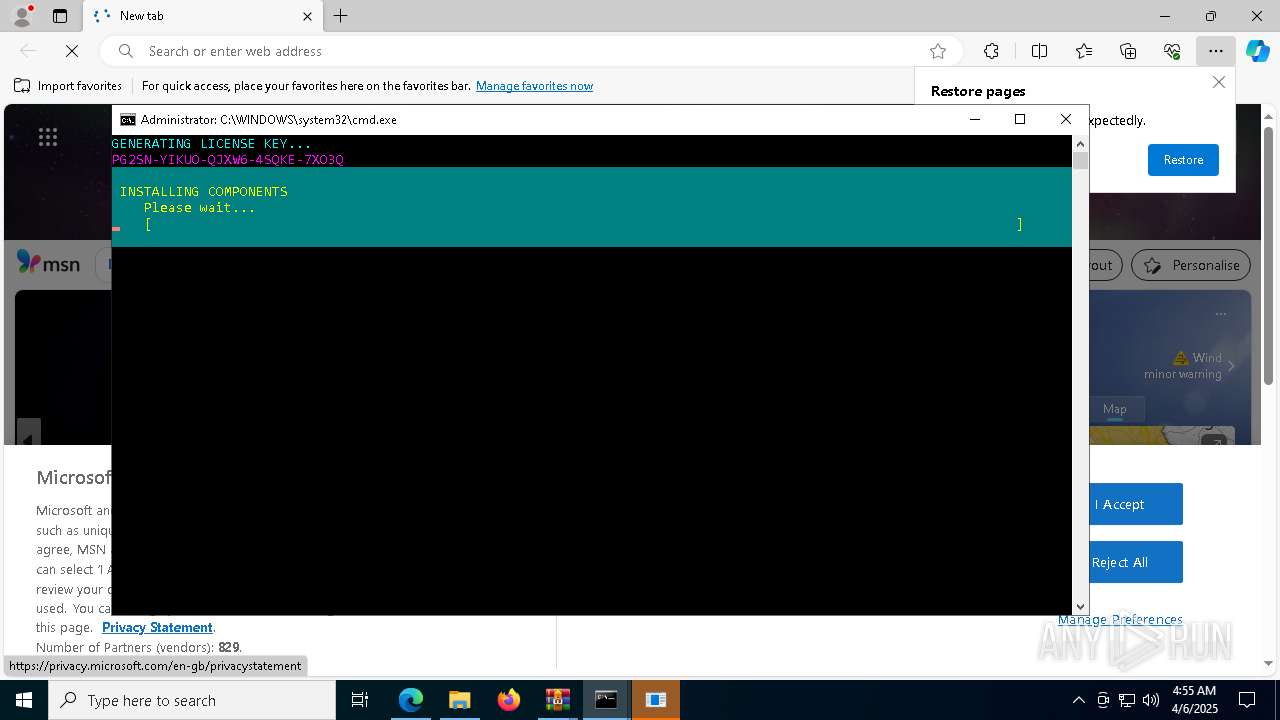Open Microsoft Edge from taskbar

tap(411, 700)
